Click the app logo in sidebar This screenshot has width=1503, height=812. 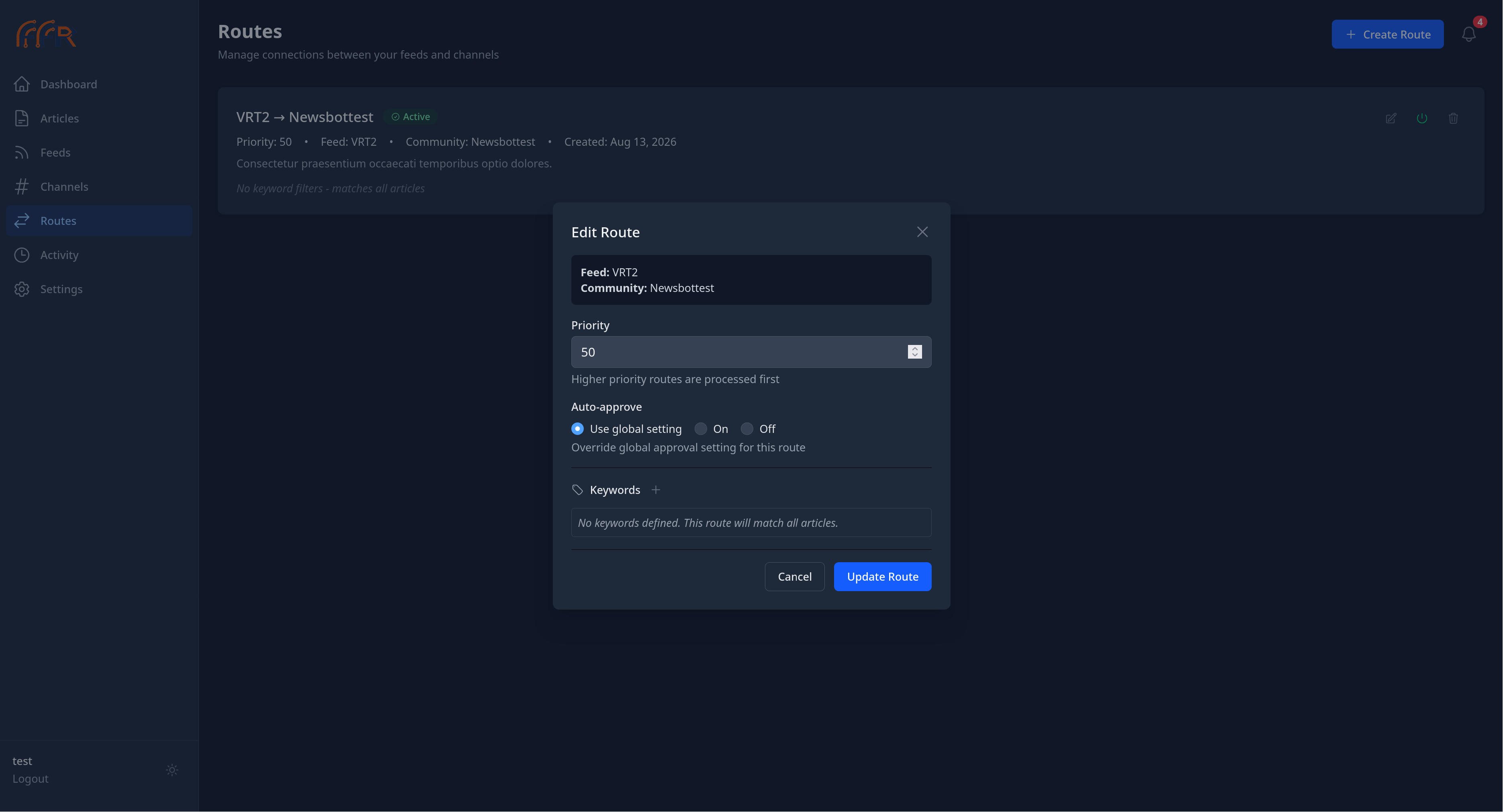(x=46, y=34)
